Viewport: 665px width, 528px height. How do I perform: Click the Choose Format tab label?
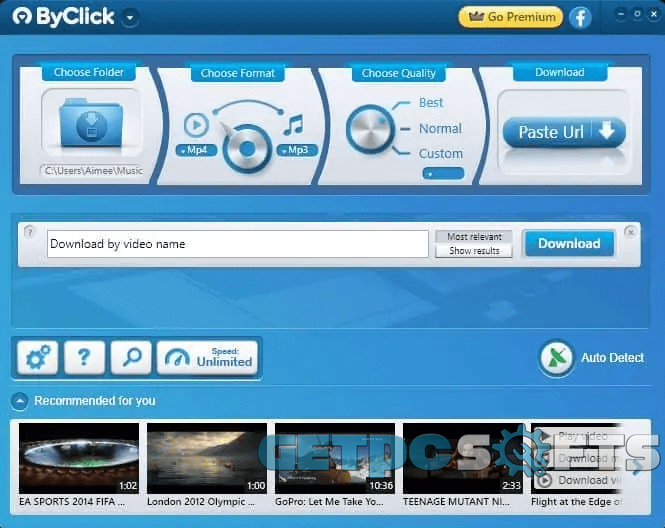(238, 73)
